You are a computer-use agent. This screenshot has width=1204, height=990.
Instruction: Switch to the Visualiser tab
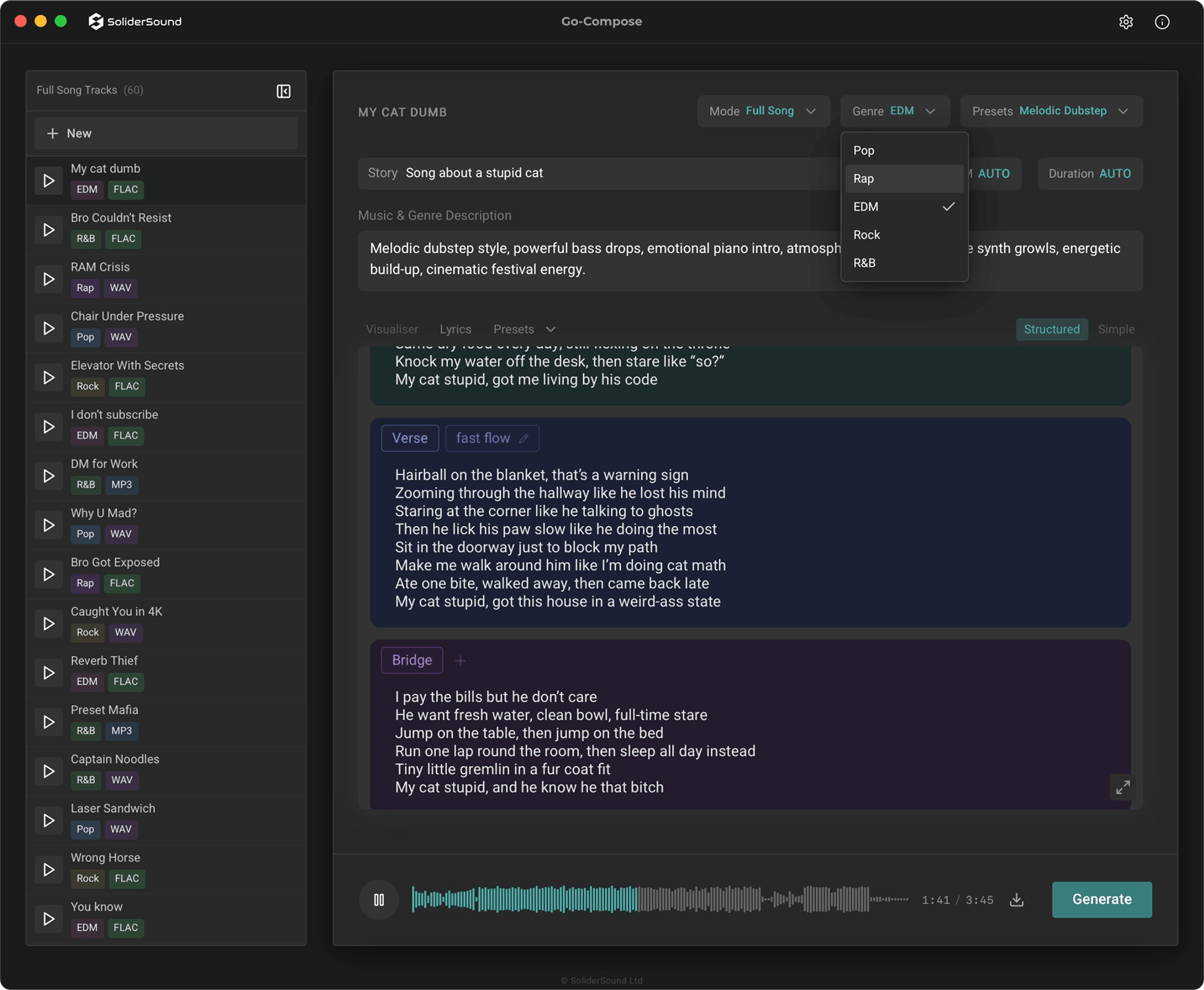tap(391, 329)
